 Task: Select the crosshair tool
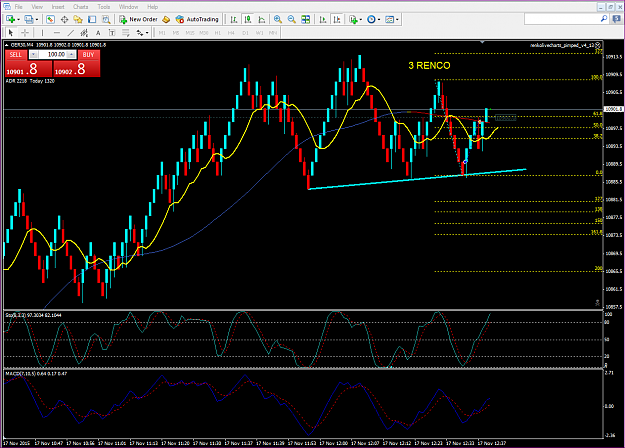point(25,33)
